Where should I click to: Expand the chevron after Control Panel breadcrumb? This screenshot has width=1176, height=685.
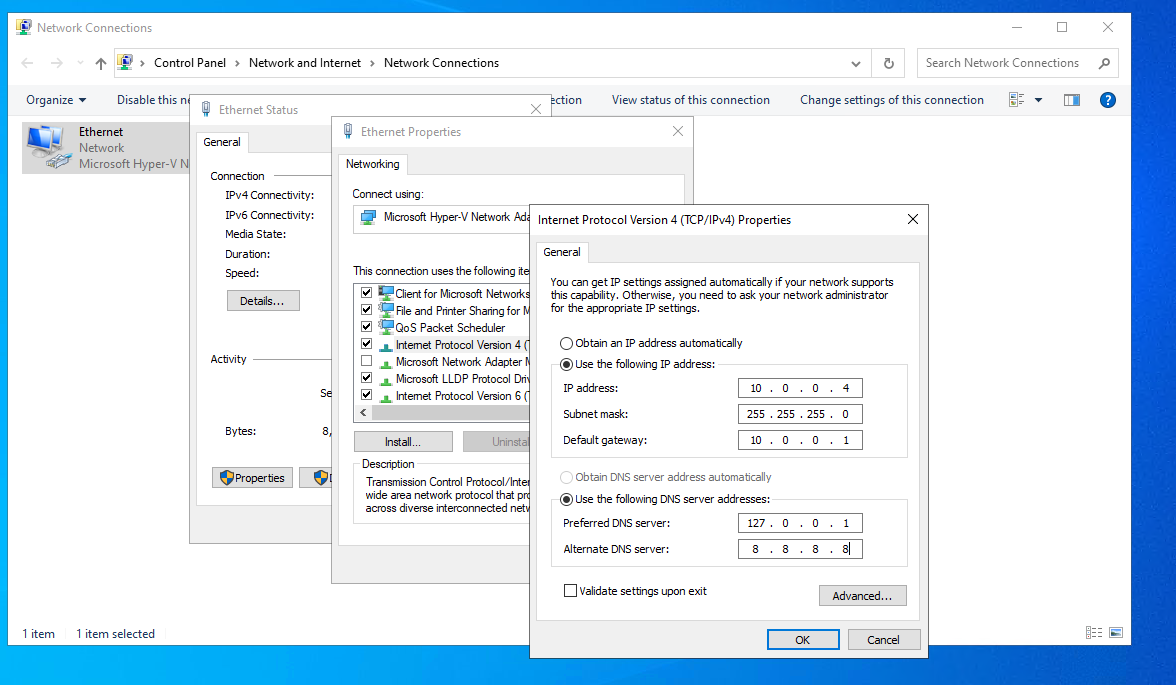point(237,63)
